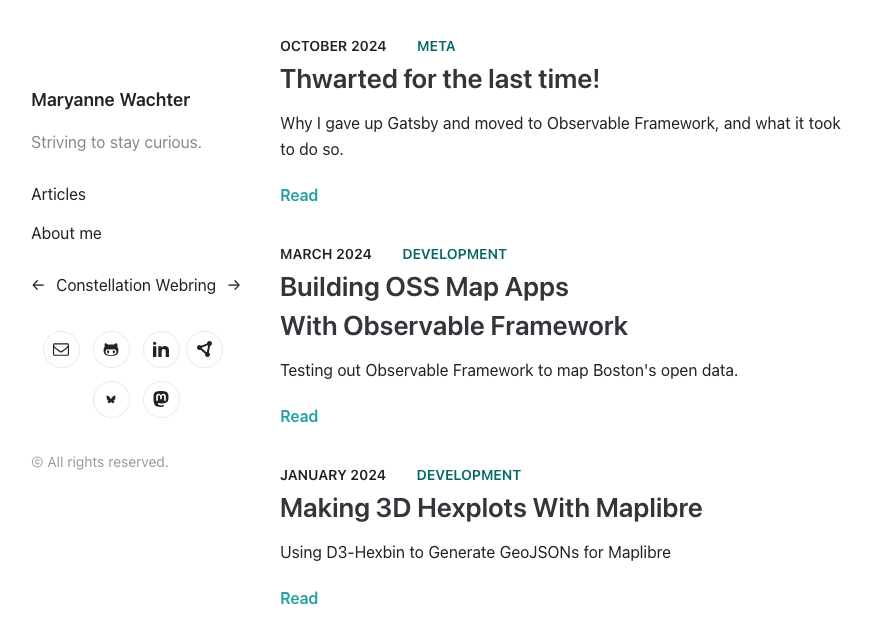Open the LinkedIn profile icon
Screen dimensions: 869x627
pyautogui.click(x=161, y=349)
